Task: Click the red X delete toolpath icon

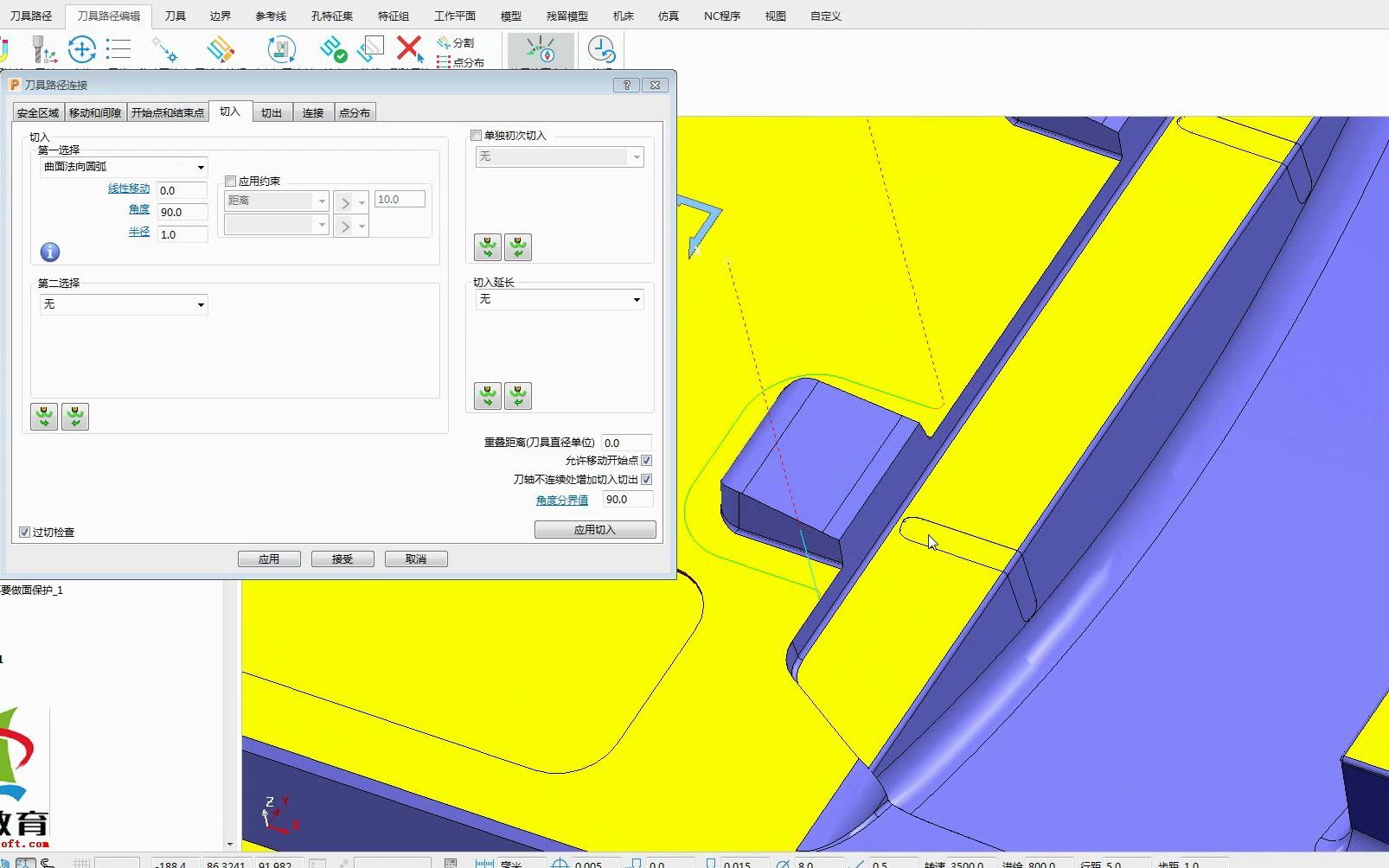Action: (x=409, y=49)
